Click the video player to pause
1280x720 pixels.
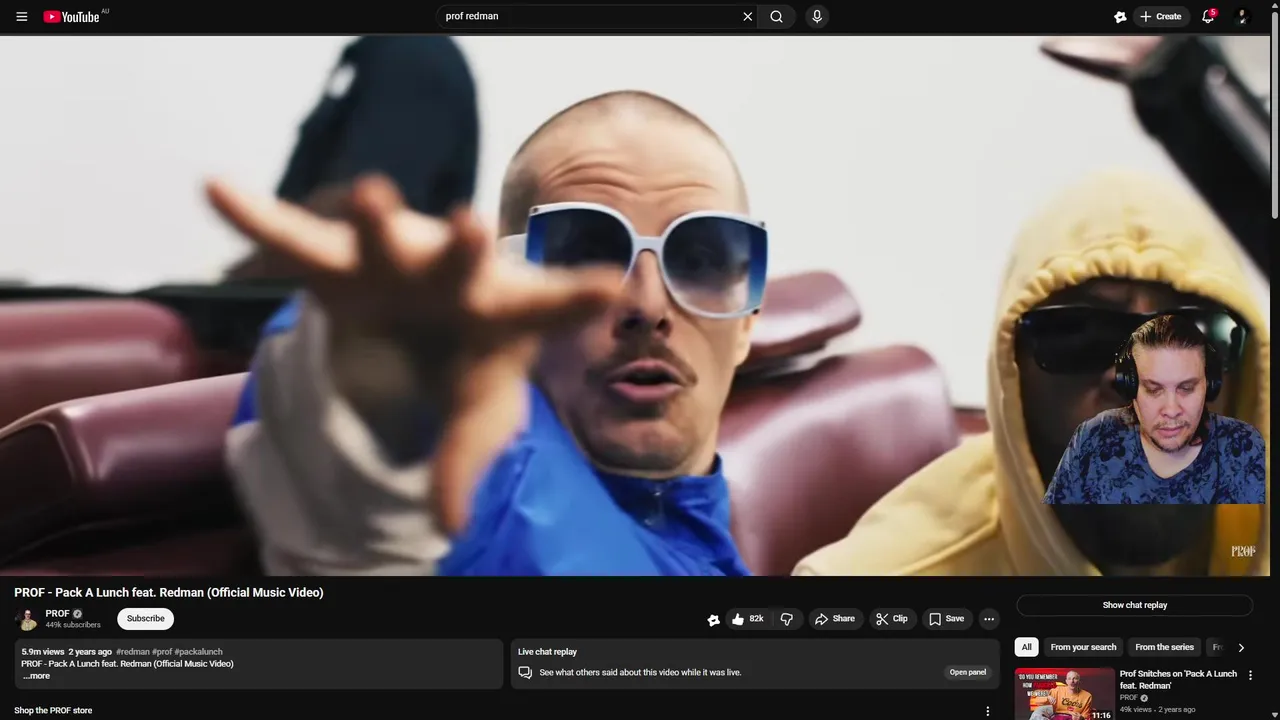634,305
